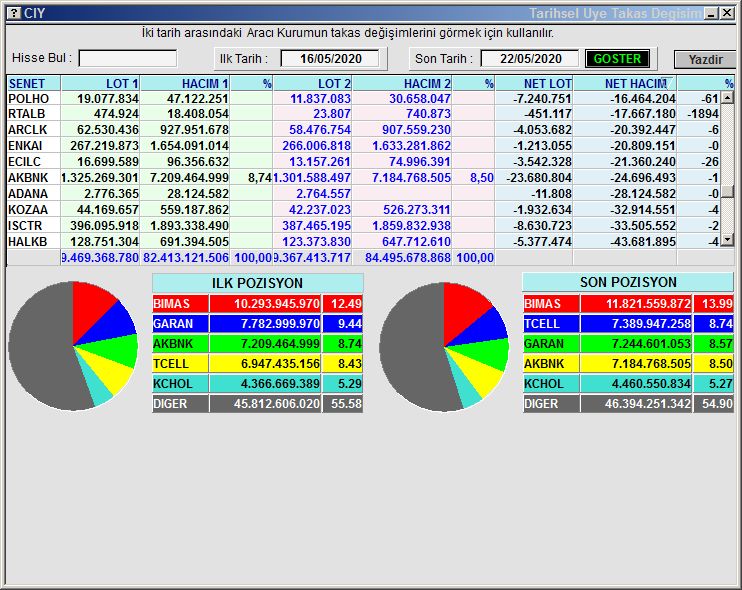Click RTALB NET HACIM -17.667.180
This screenshot has width=742, height=590.
coord(643,114)
